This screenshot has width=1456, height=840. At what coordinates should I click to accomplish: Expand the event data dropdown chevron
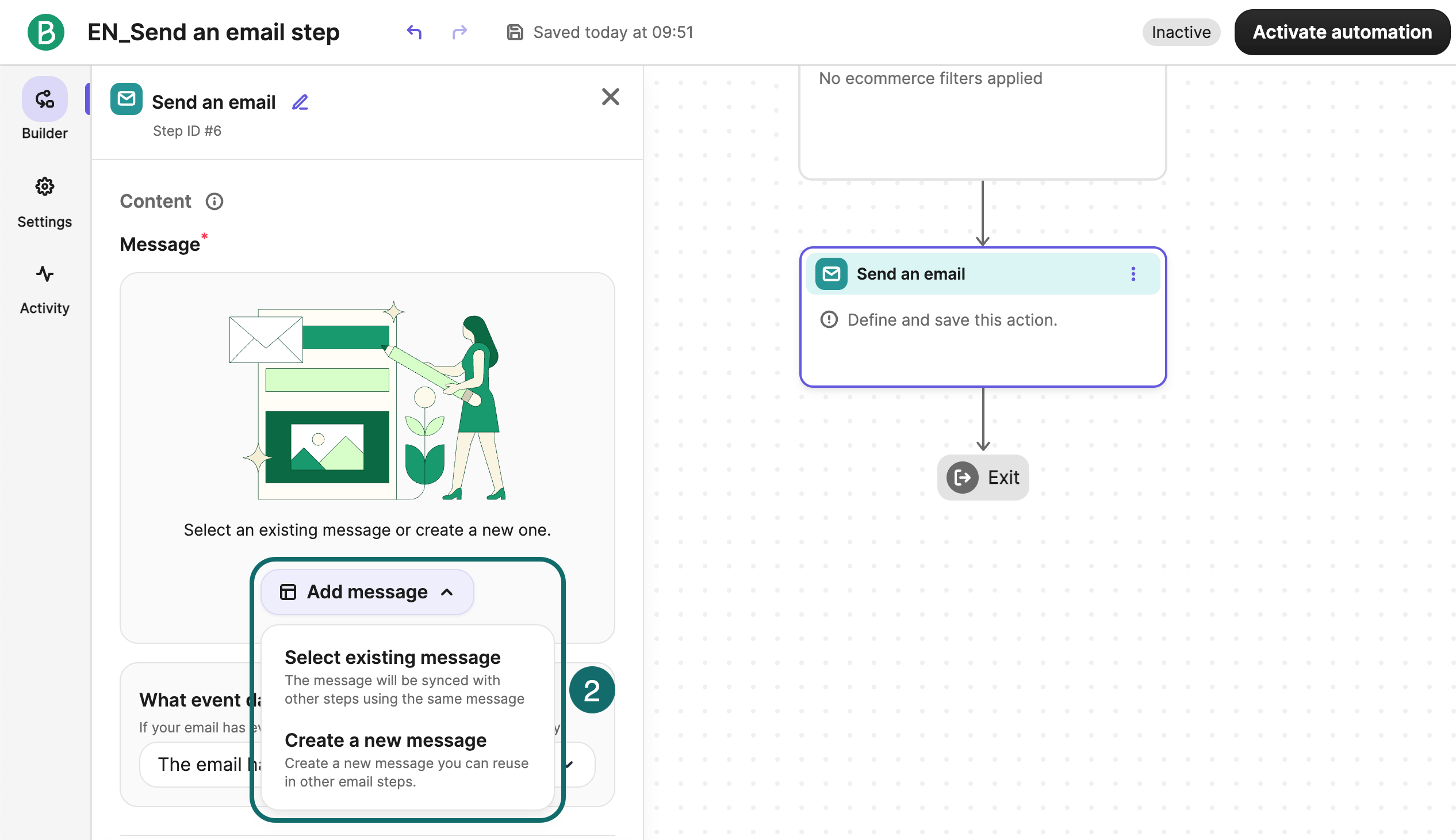pos(570,765)
